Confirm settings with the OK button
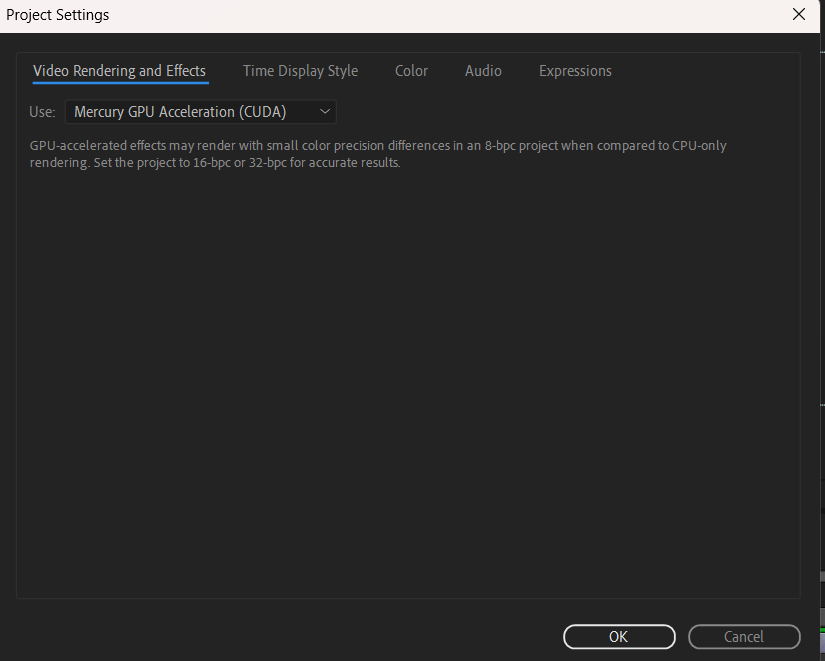 point(619,636)
